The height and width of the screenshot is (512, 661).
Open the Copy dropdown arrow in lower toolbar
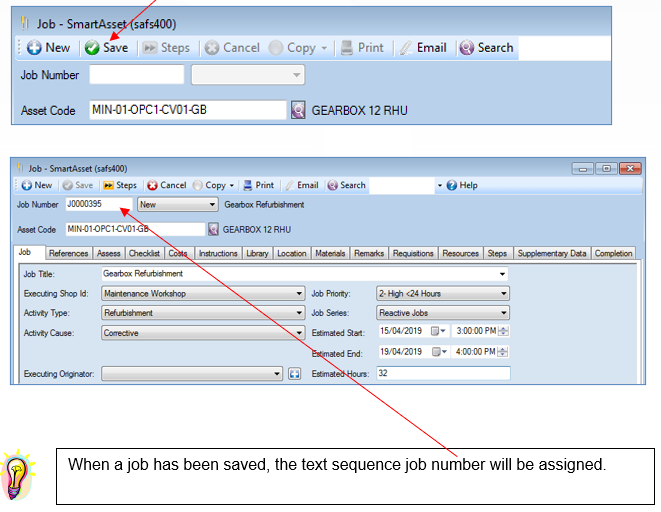pyautogui.click(x=231, y=185)
